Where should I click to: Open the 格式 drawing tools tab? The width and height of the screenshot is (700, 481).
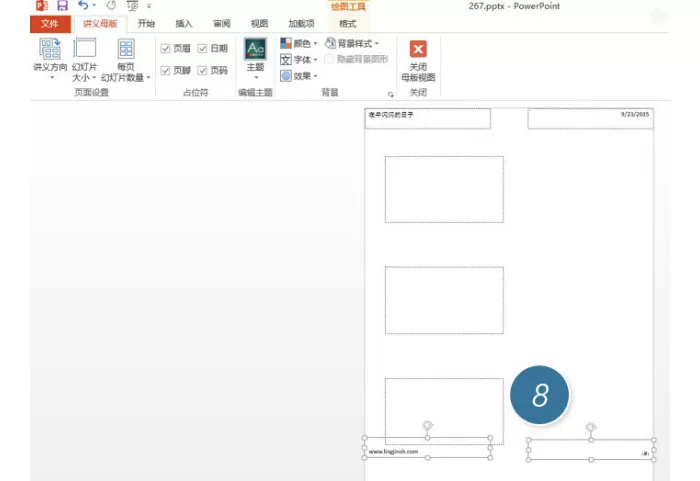coord(347,24)
